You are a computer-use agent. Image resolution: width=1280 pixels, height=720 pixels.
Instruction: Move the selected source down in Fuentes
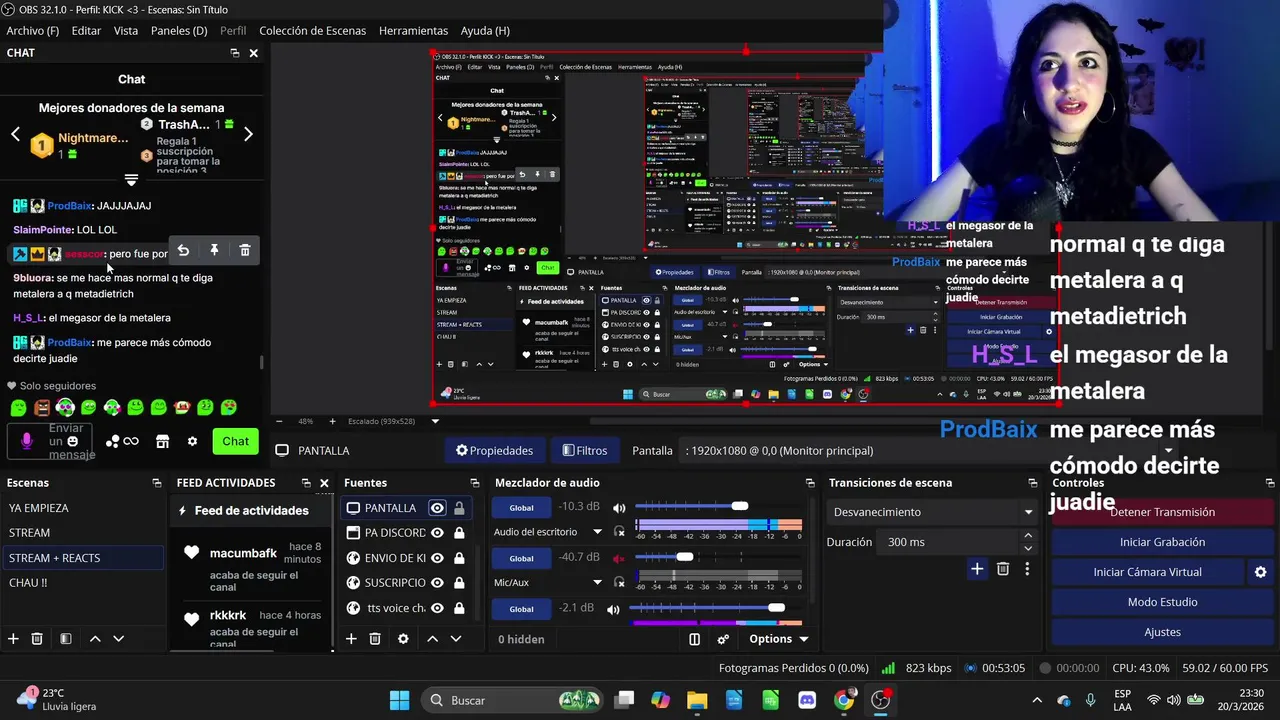[x=456, y=639]
